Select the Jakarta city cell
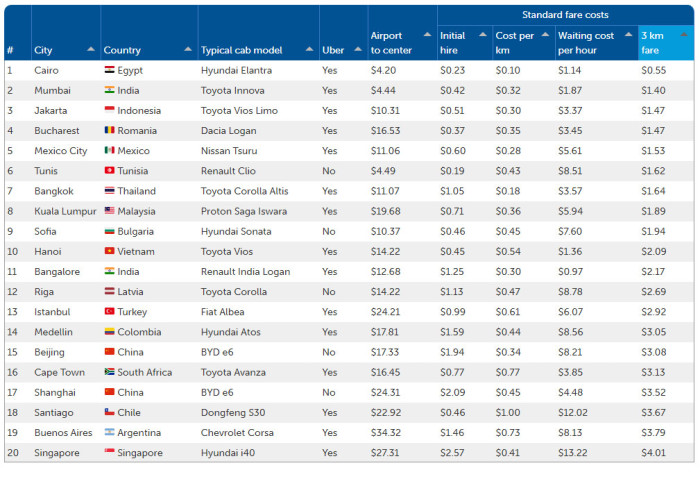Viewport: 700px width, 486px height. pyautogui.click(x=50, y=110)
